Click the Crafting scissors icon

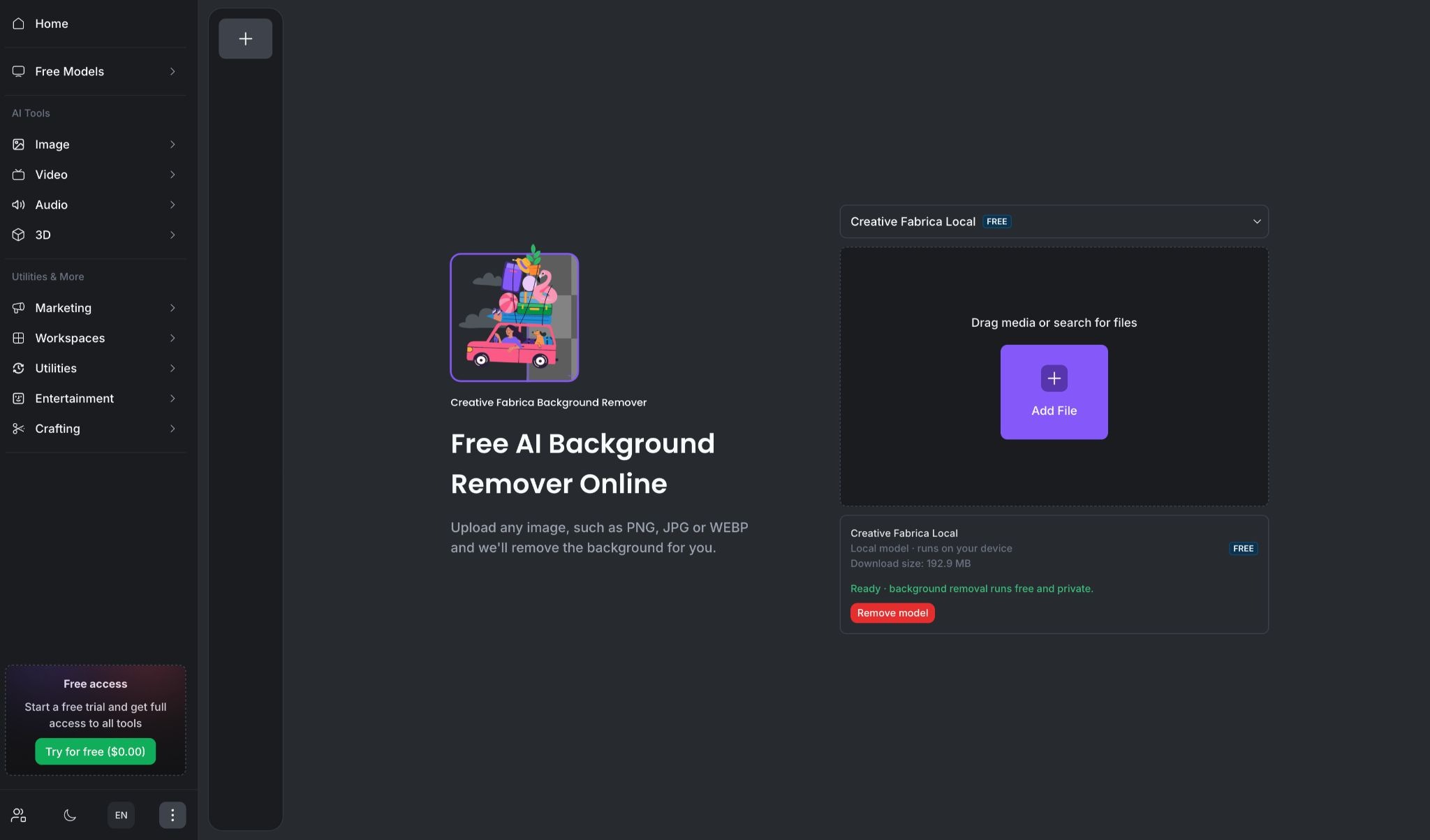(x=19, y=429)
